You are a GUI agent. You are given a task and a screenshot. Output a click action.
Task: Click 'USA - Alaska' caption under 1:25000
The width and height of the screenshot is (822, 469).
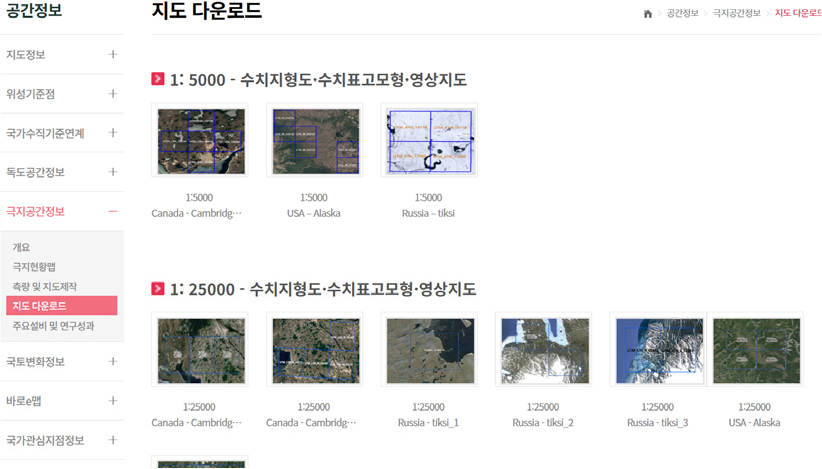coord(754,422)
